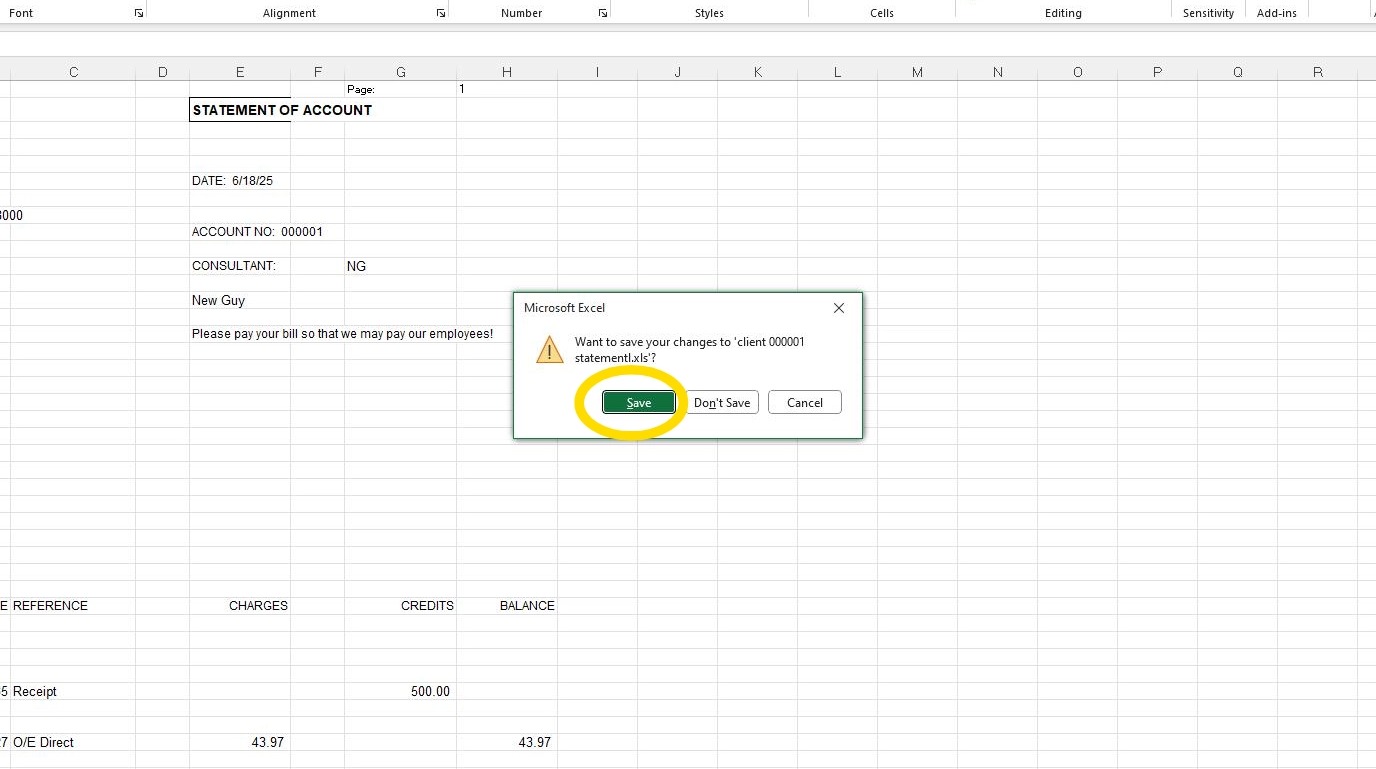Click the BALANCE heading cell
This screenshot has height=769, width=1376.
(507, 606)
